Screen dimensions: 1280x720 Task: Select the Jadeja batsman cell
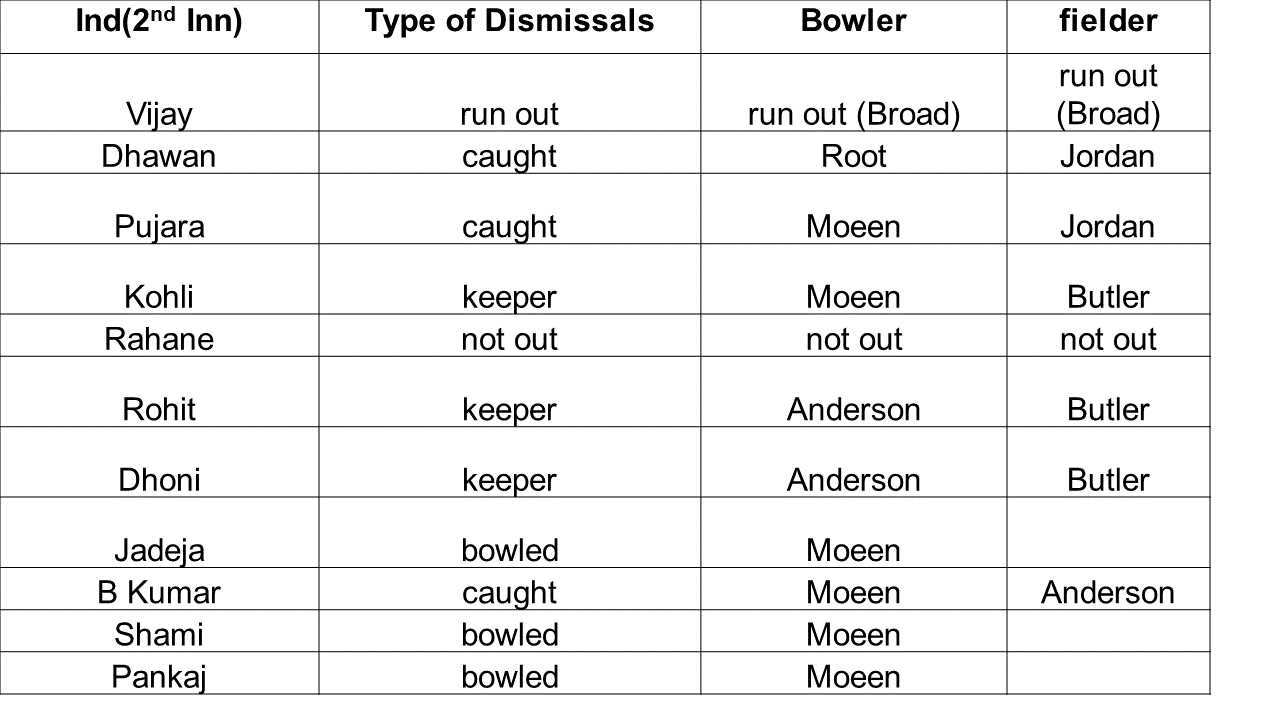coord(159,550)
